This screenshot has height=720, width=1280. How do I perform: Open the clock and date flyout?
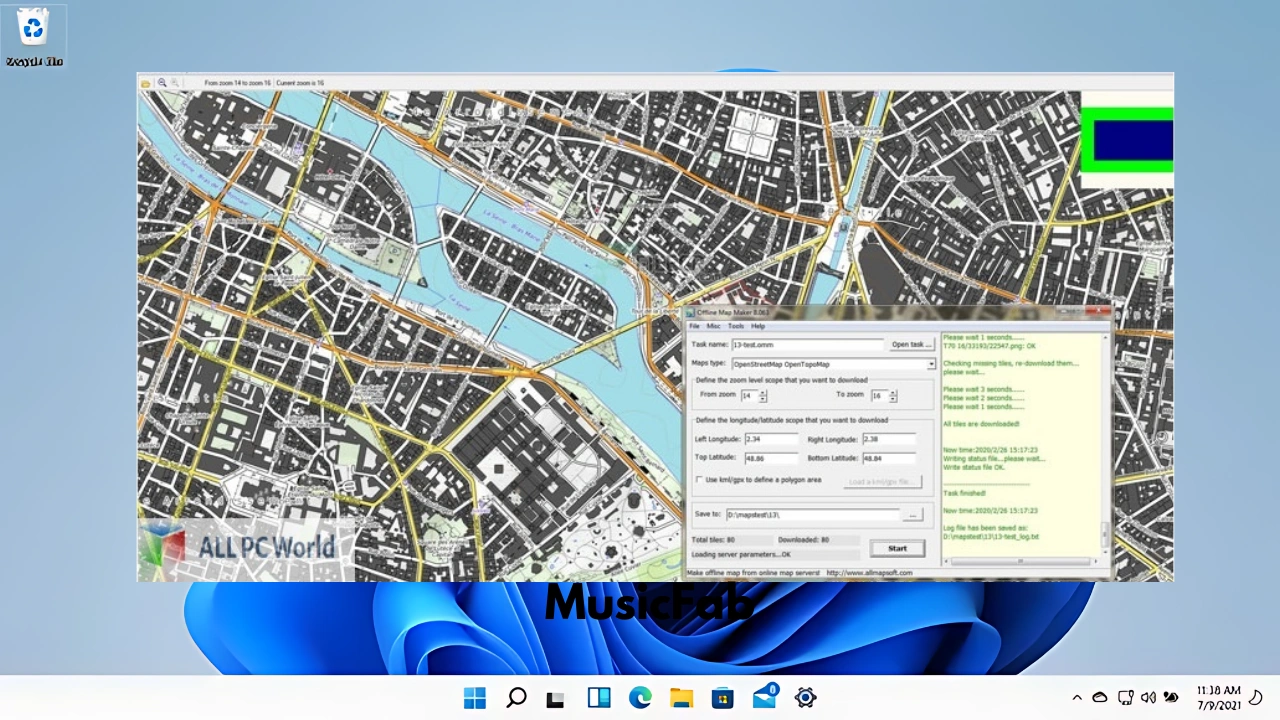1219,698
